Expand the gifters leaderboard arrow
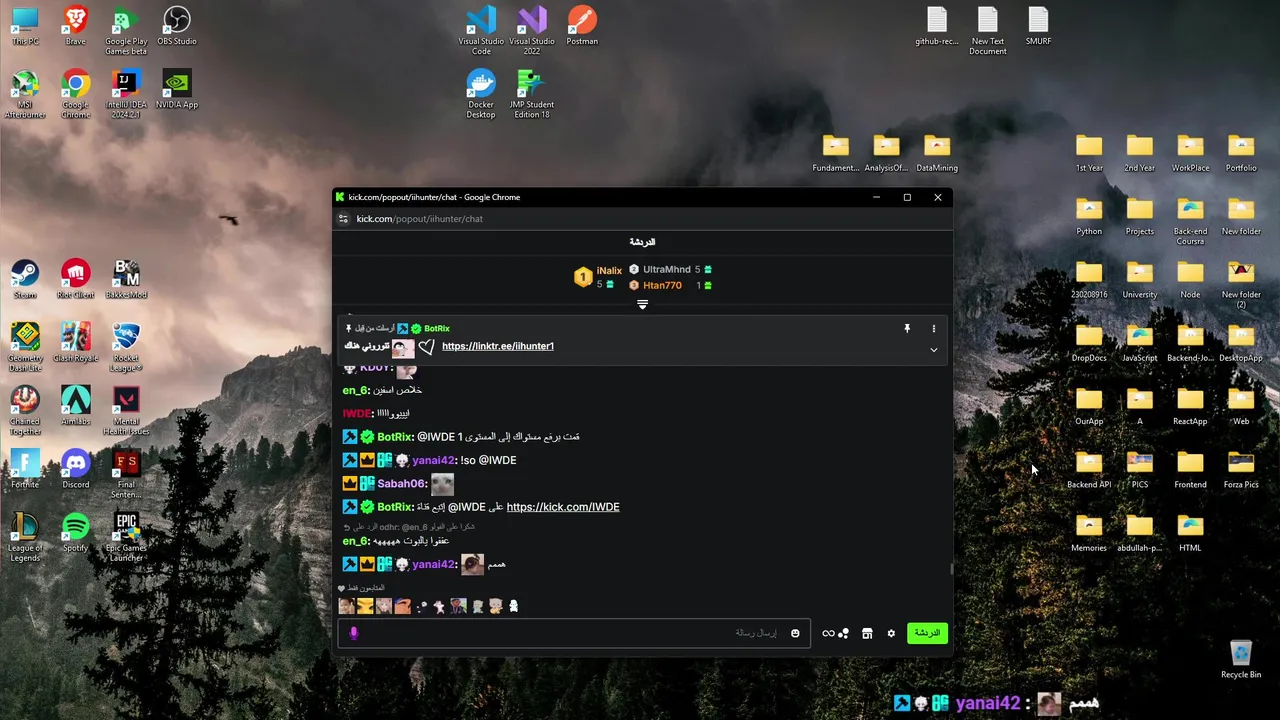Viewport: 1280px width, 720px height. (x=642, y=304)
